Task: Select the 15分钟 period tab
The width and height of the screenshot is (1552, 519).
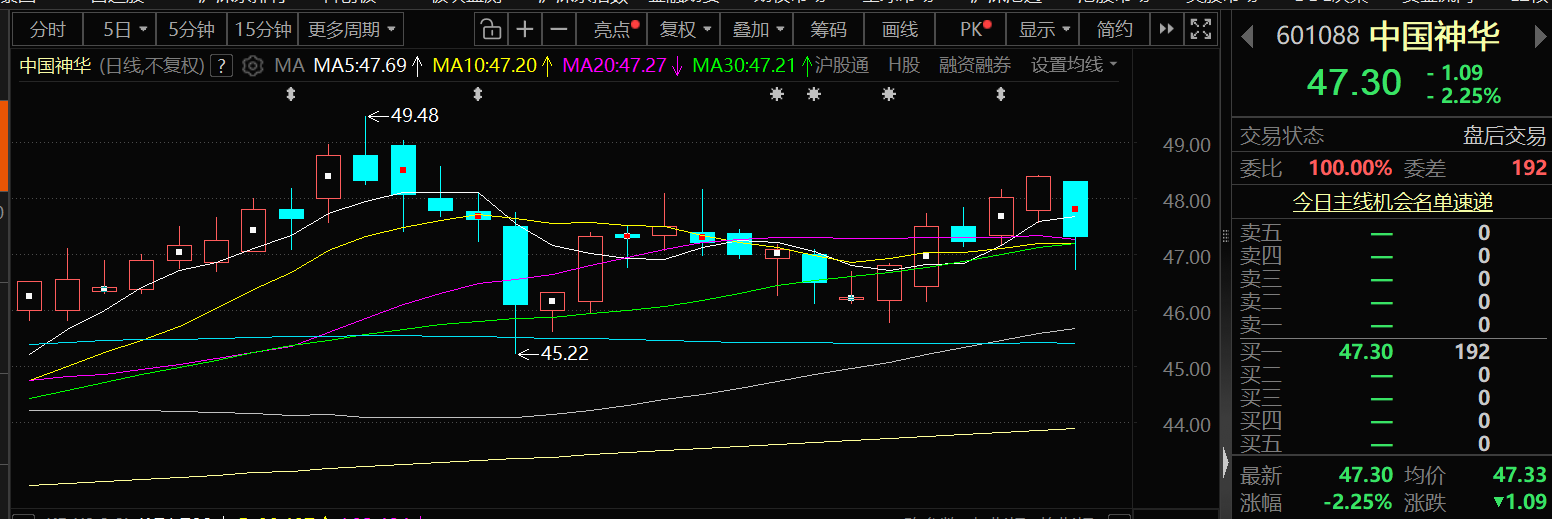Action: [263, 30]
